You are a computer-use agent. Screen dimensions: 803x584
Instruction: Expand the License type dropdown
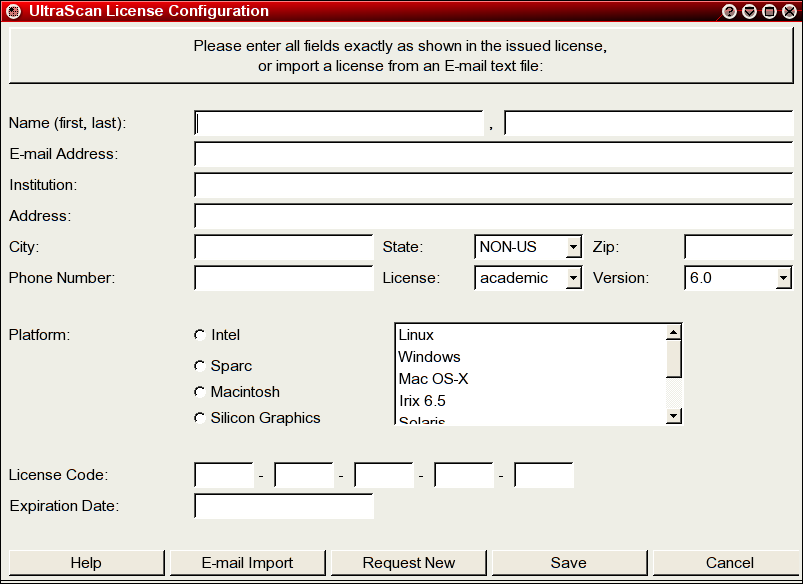click(527, 278)
